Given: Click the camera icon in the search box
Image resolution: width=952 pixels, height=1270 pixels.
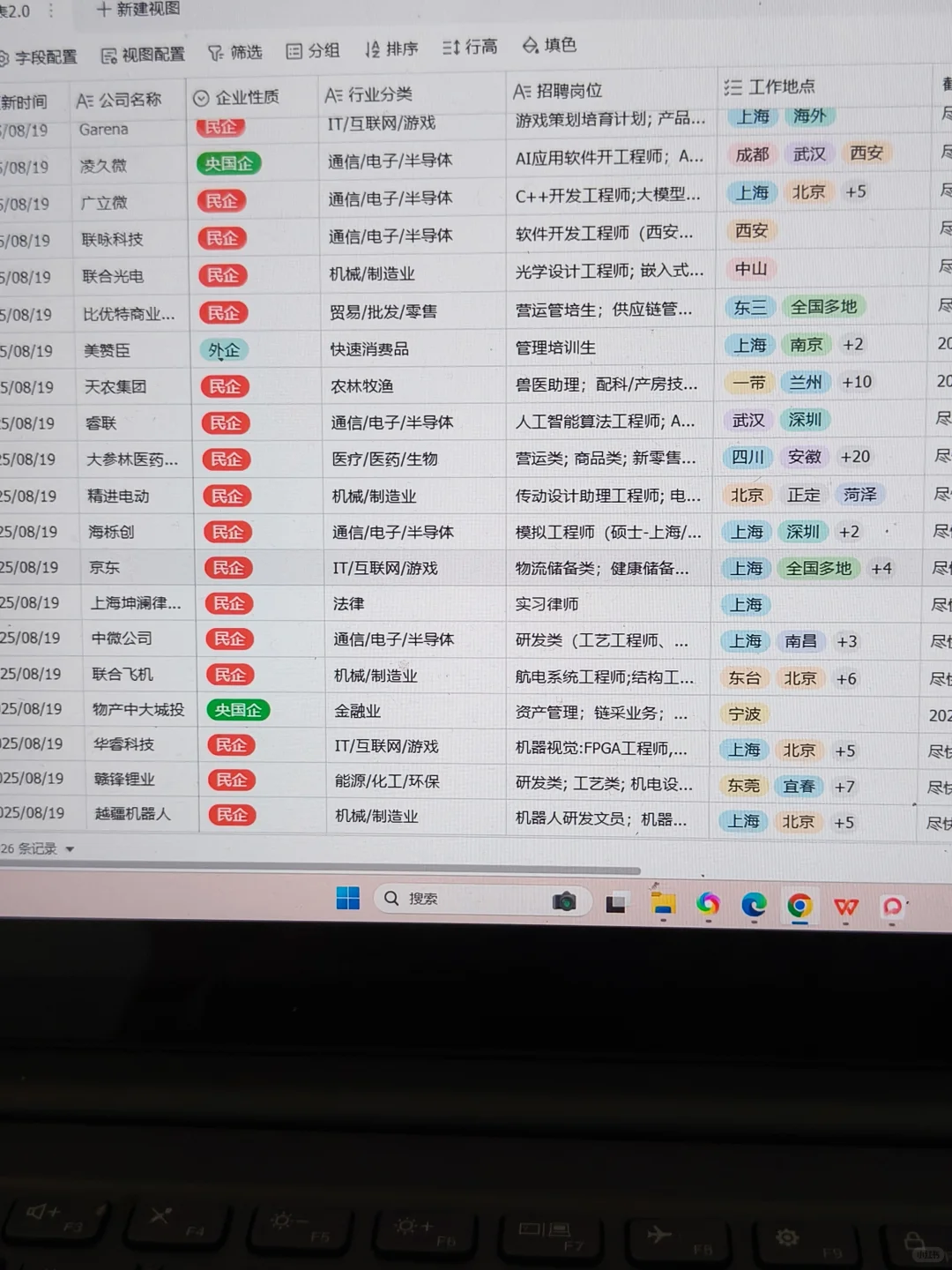Looking at the screenshot, I should click(564, 900).
